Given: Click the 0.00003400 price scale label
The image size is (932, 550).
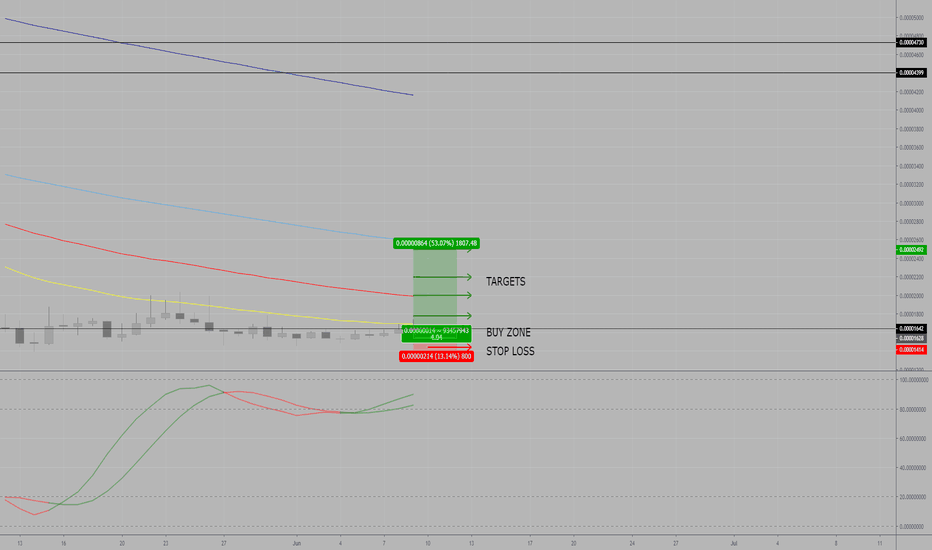Looking at the screenshot, I should [911, 166].
